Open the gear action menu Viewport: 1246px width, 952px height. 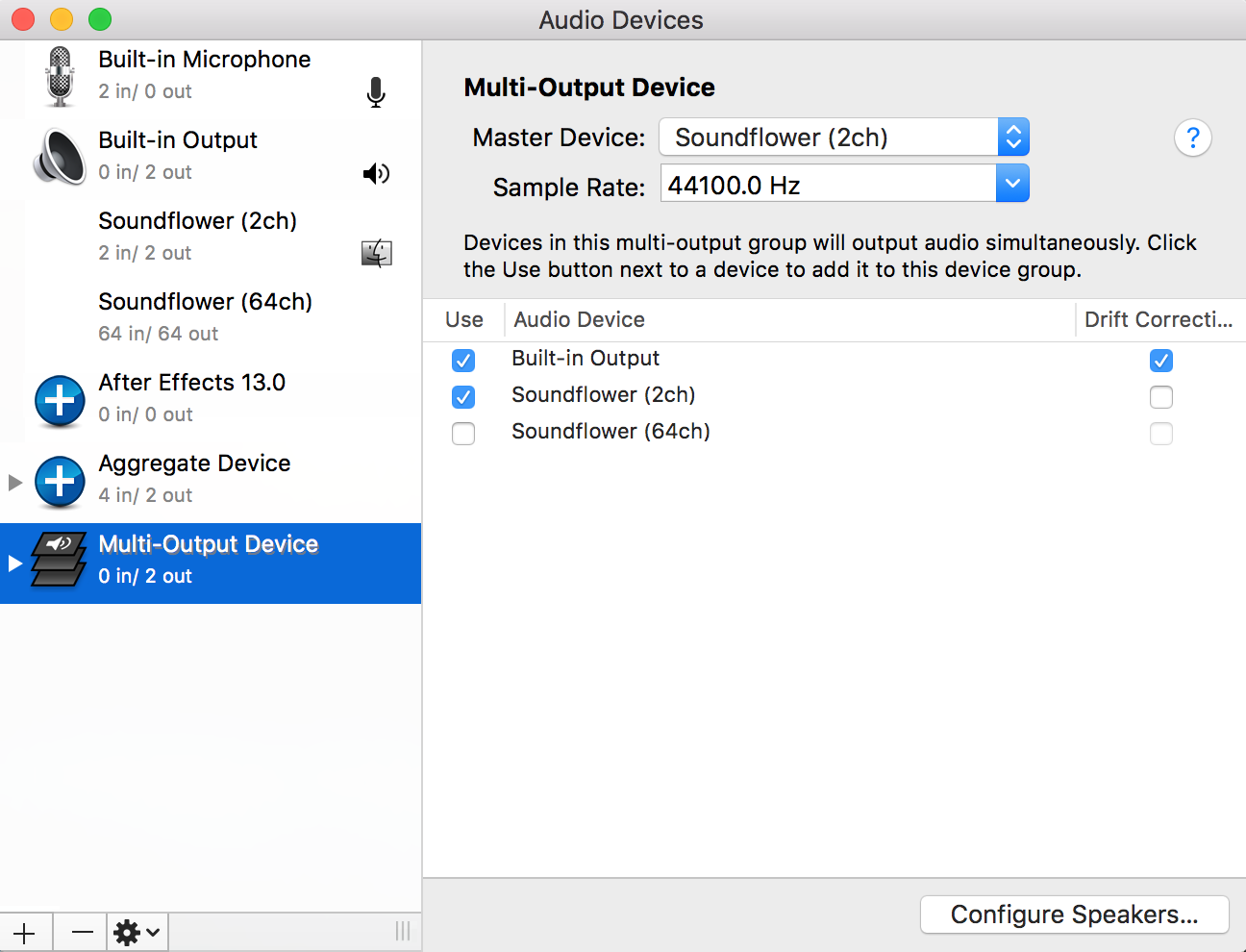tap(137, 933)
